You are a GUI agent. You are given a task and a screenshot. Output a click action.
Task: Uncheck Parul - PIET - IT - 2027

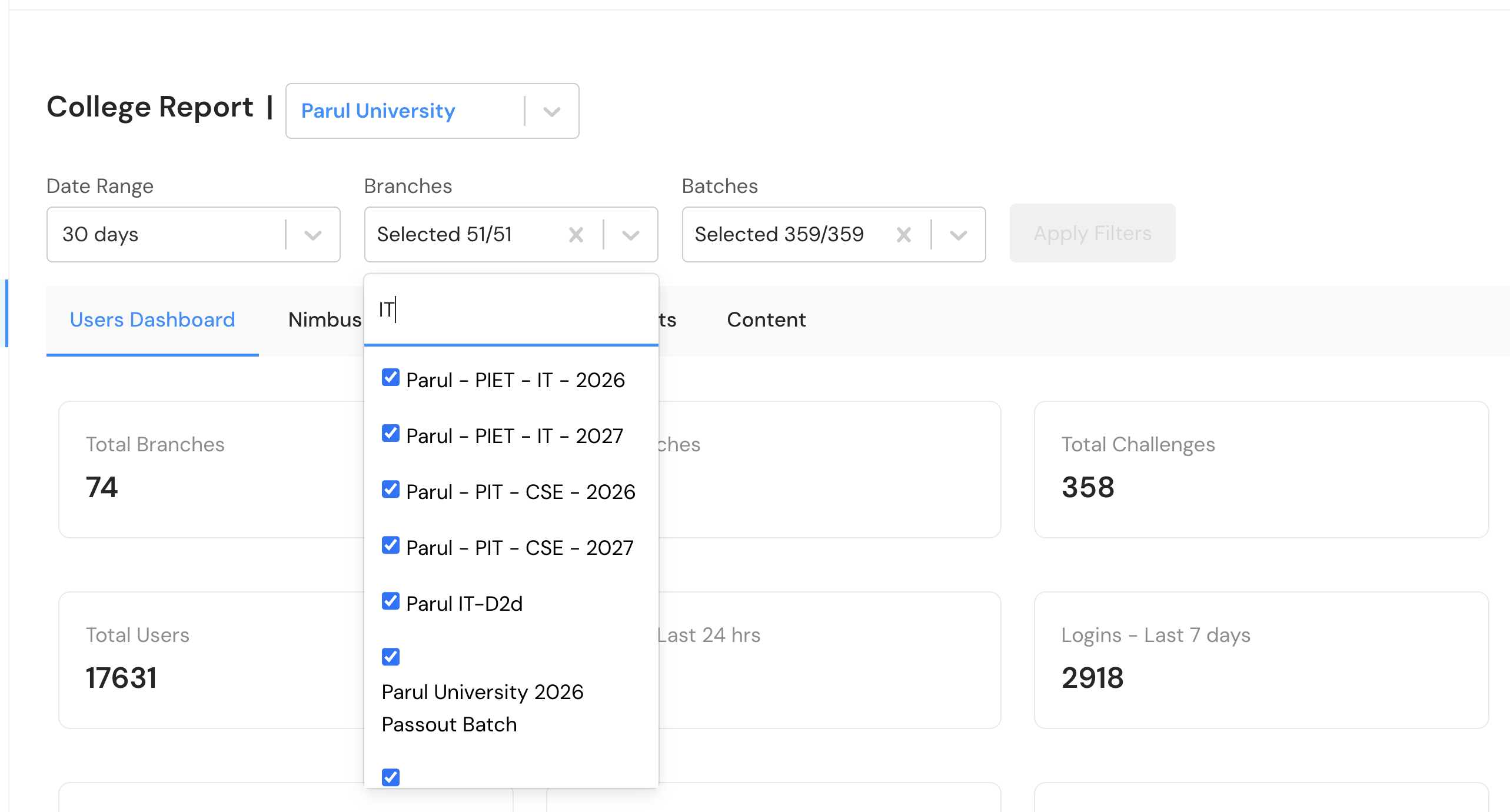[391, 434]
